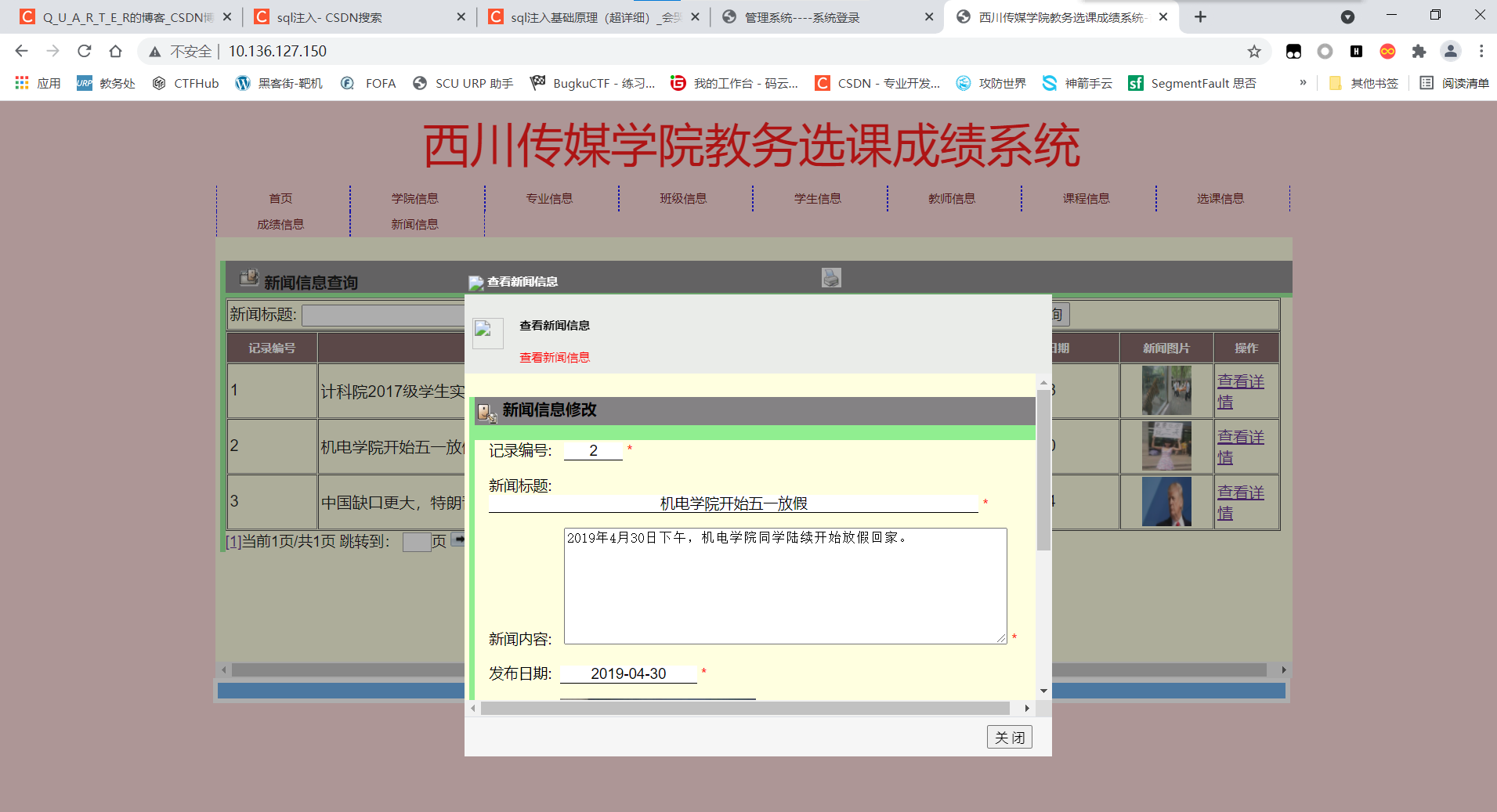This screenshot has height=812, width=1497.
Task: Open 查看详情 link for record 2
Action: tap(1241, 446)
